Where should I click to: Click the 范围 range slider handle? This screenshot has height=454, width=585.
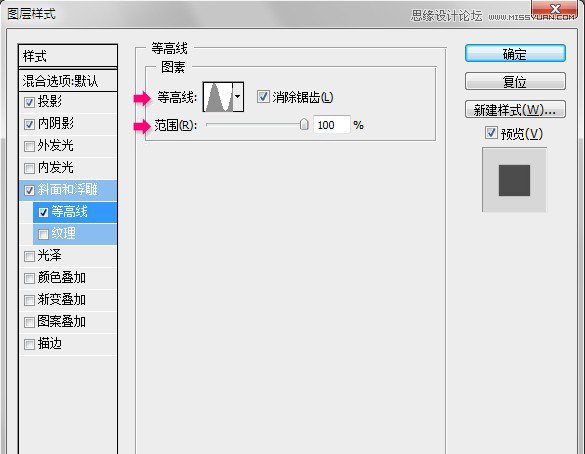tap(304, 124)
